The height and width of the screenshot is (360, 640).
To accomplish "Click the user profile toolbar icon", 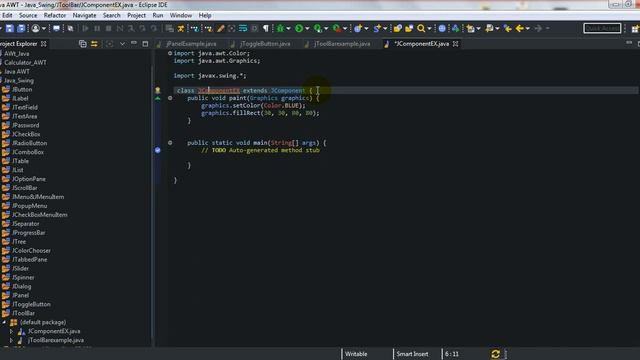I will [36, 28].
